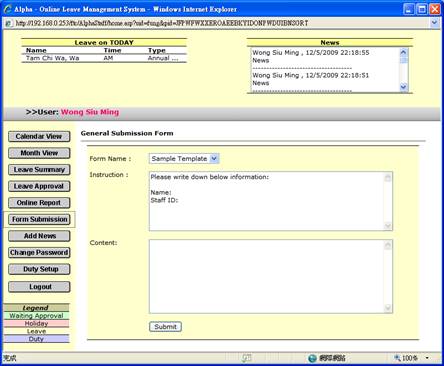This screenshot has width=444, height=366.
Task: Click the Holiday legend swatch
Action: pyautogui.click(x=36, y=323)
